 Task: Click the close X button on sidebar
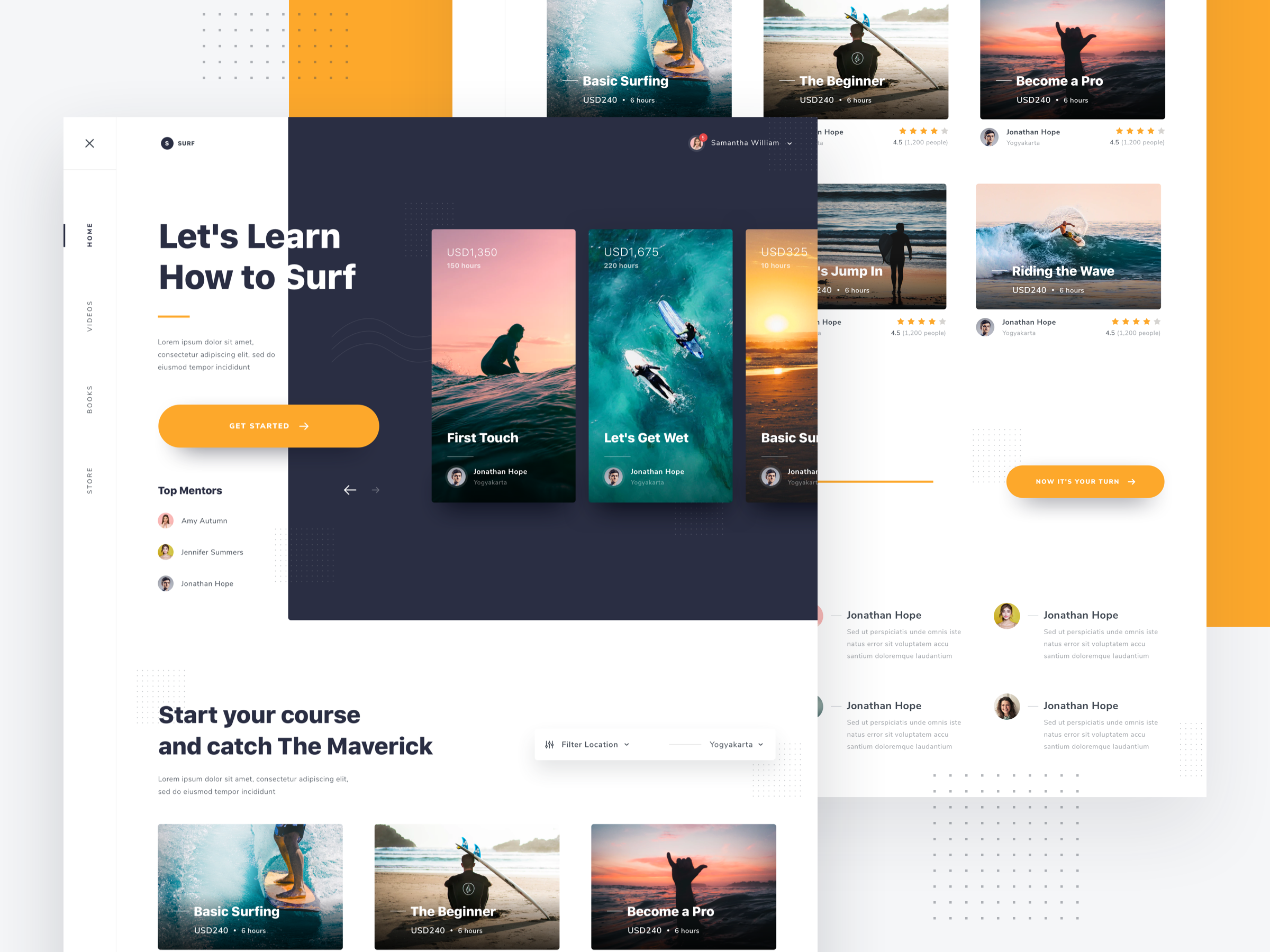tap(90, 143)
